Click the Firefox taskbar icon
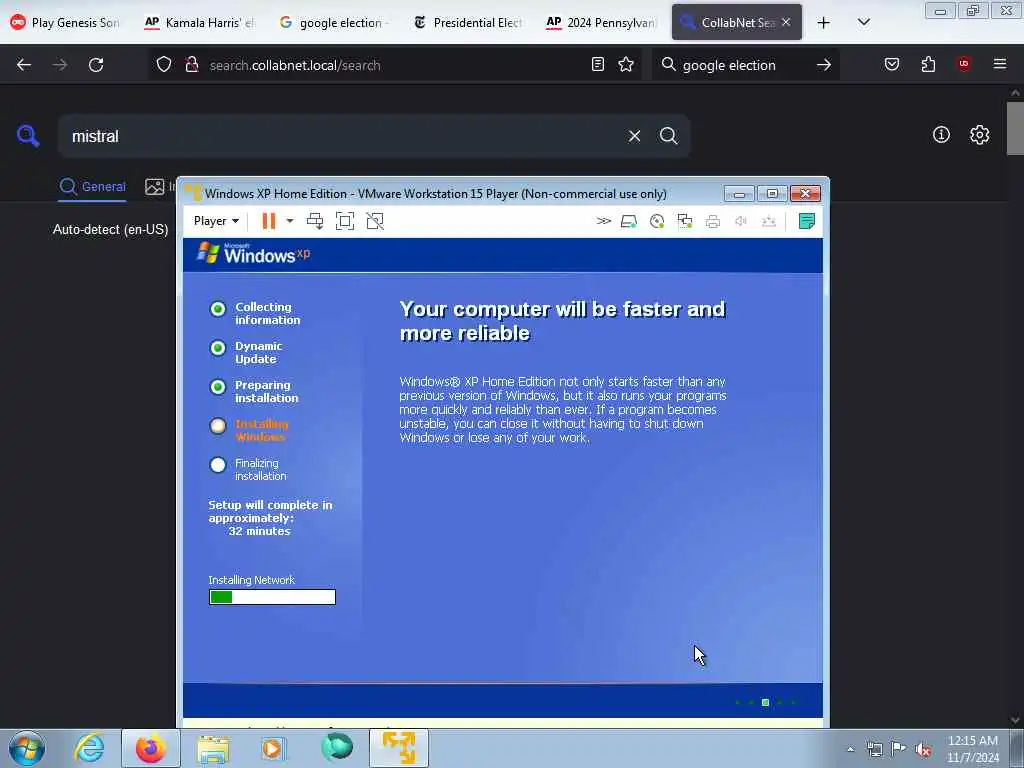1024x768 pixels. 151,748
